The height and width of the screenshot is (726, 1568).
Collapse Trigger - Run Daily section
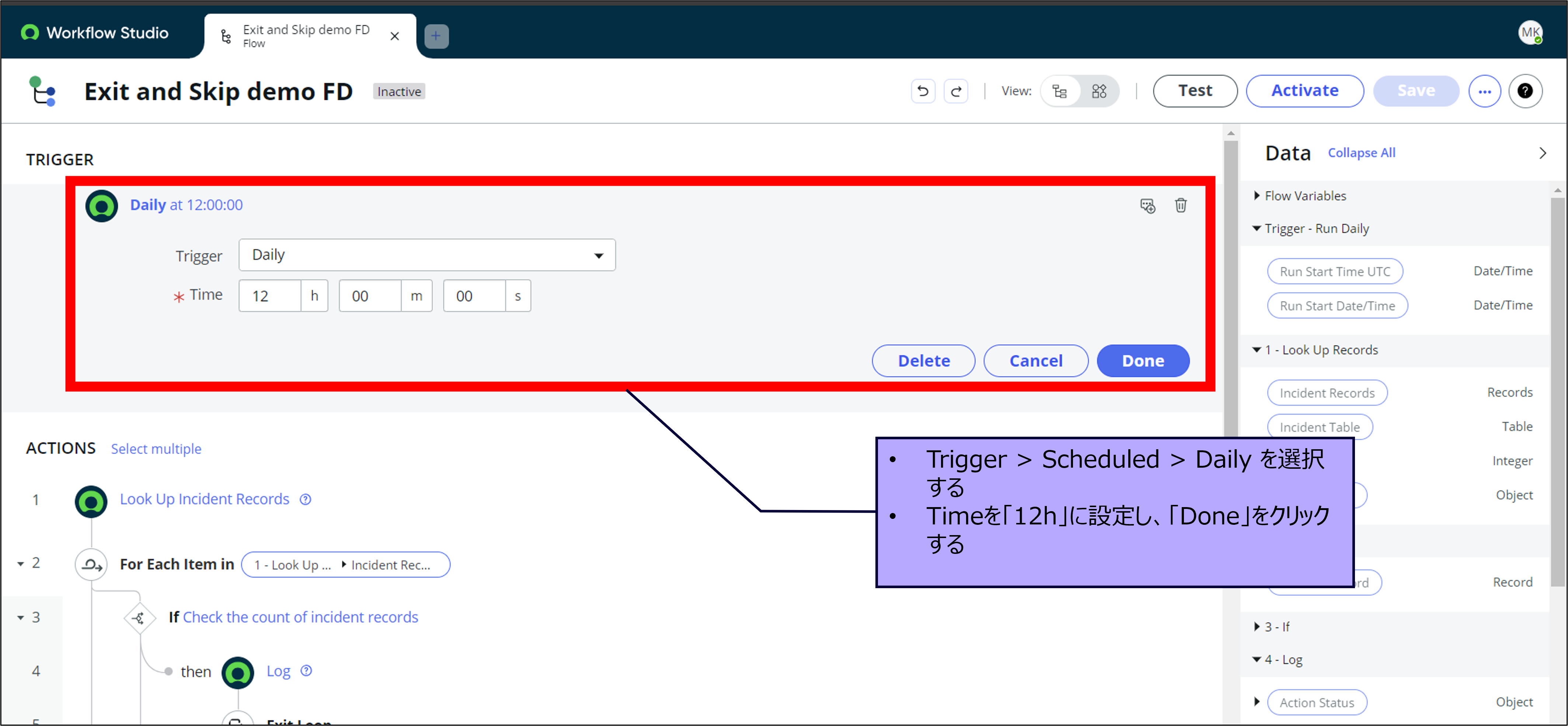coord(1257,229)
